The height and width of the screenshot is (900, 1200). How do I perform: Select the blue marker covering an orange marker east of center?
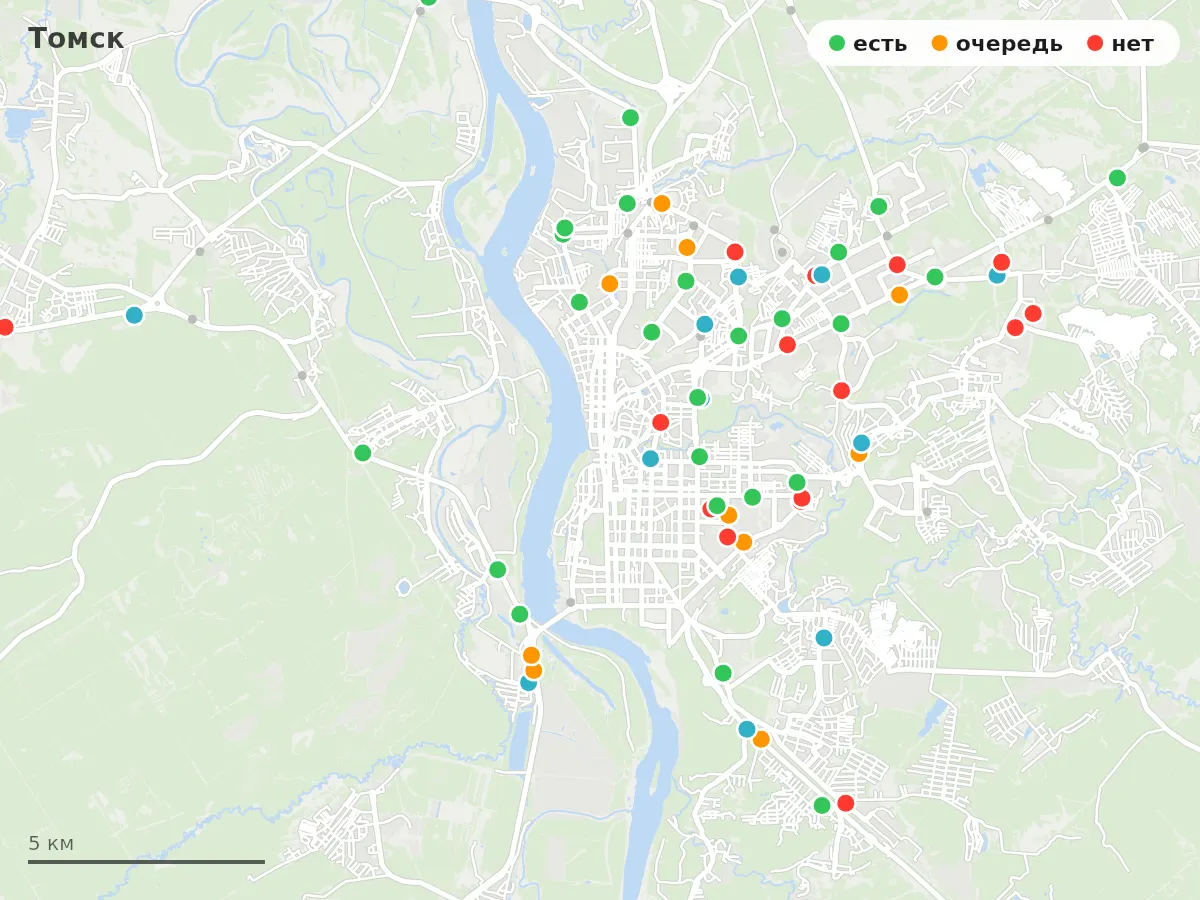[861, 442]
